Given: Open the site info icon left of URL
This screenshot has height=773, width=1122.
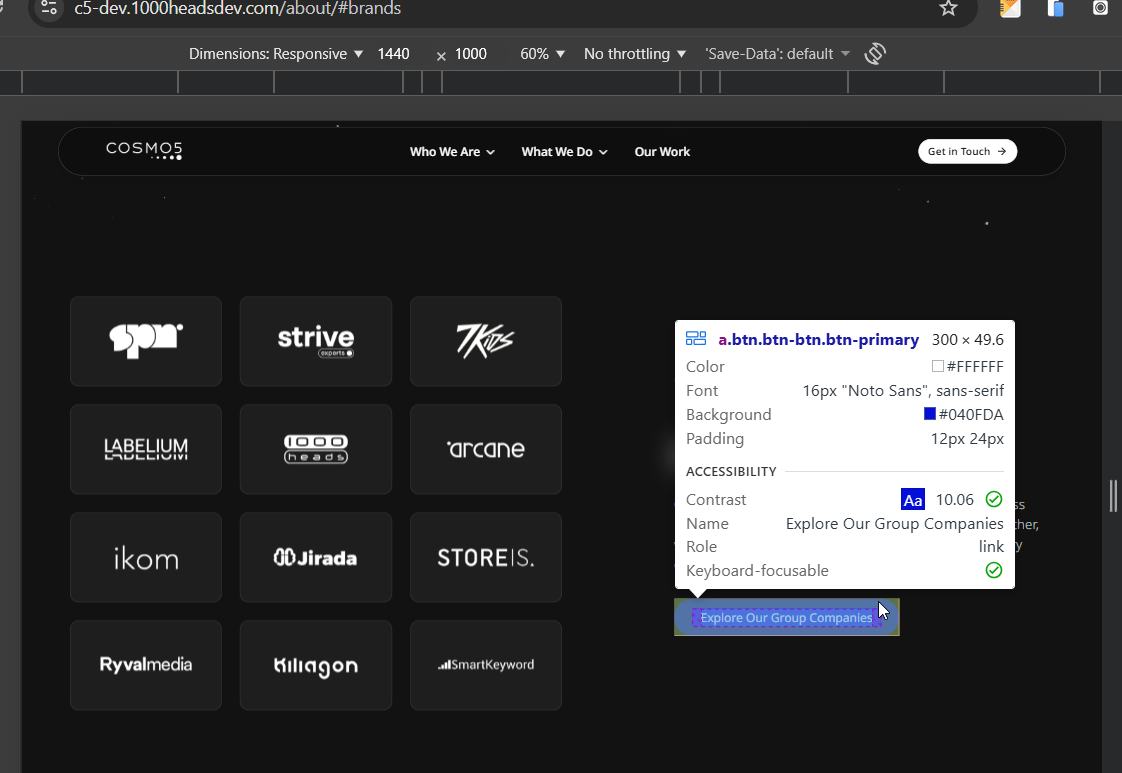Looking at the screenshot, I should (49, 8).
